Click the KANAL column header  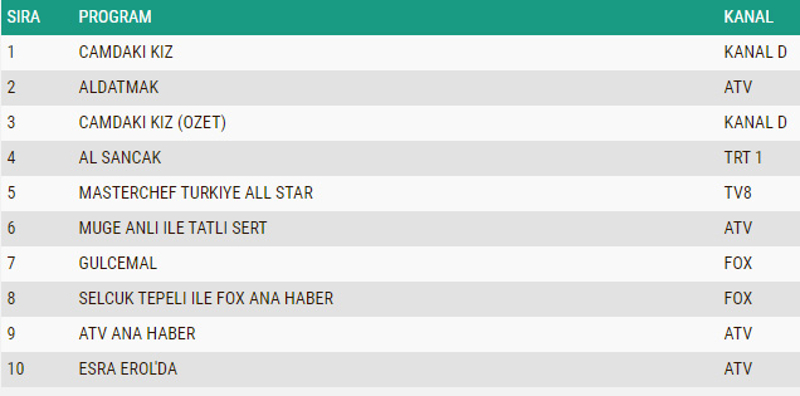click(748, 17)
